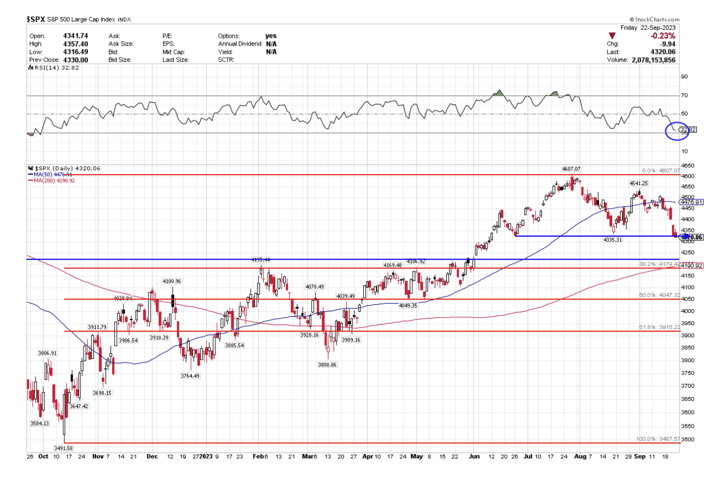720x481 pixels.
Task: Click the 4000 price axis label
Action: click(687, 311)
